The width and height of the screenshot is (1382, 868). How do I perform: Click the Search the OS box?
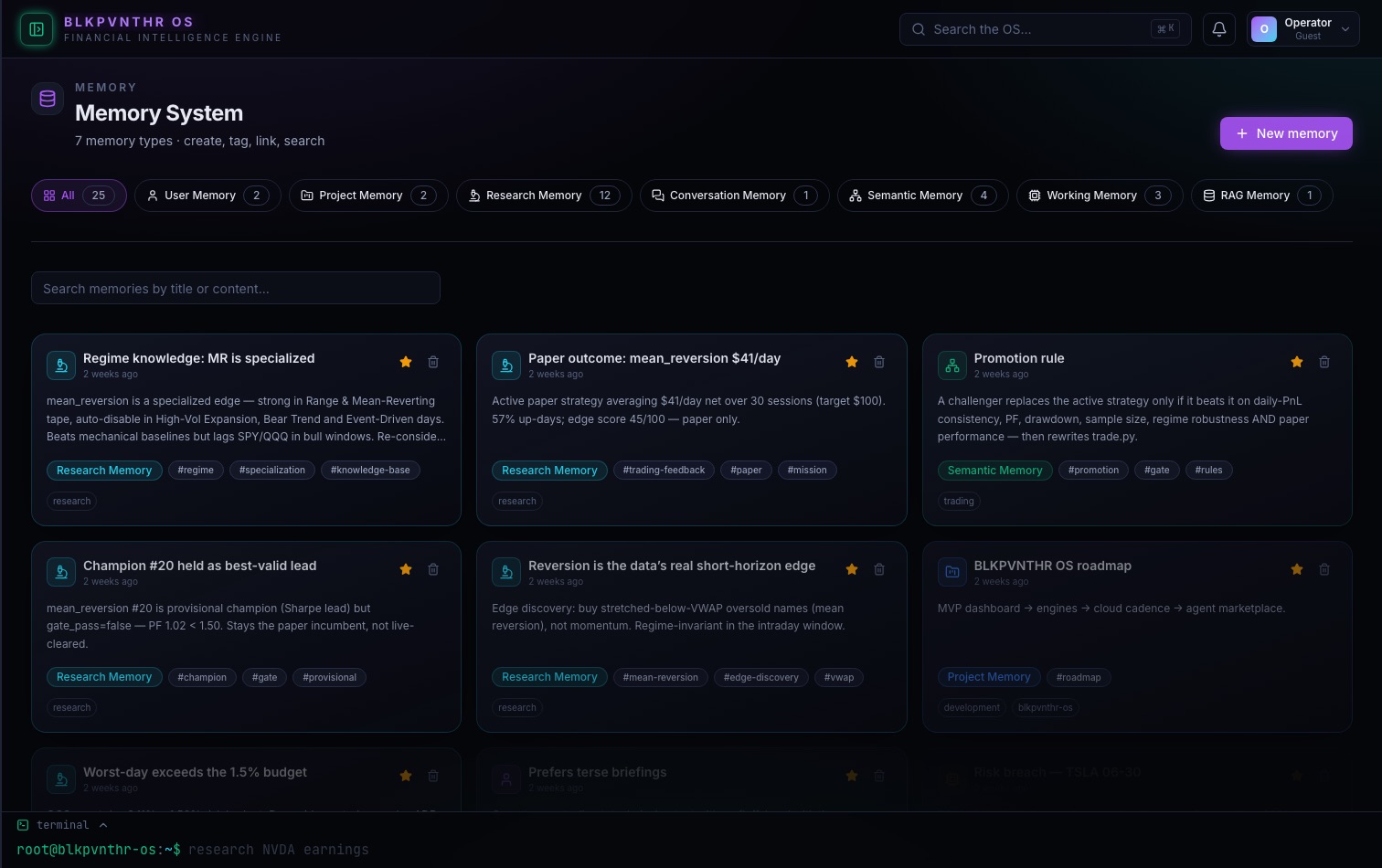point(1045,29)
